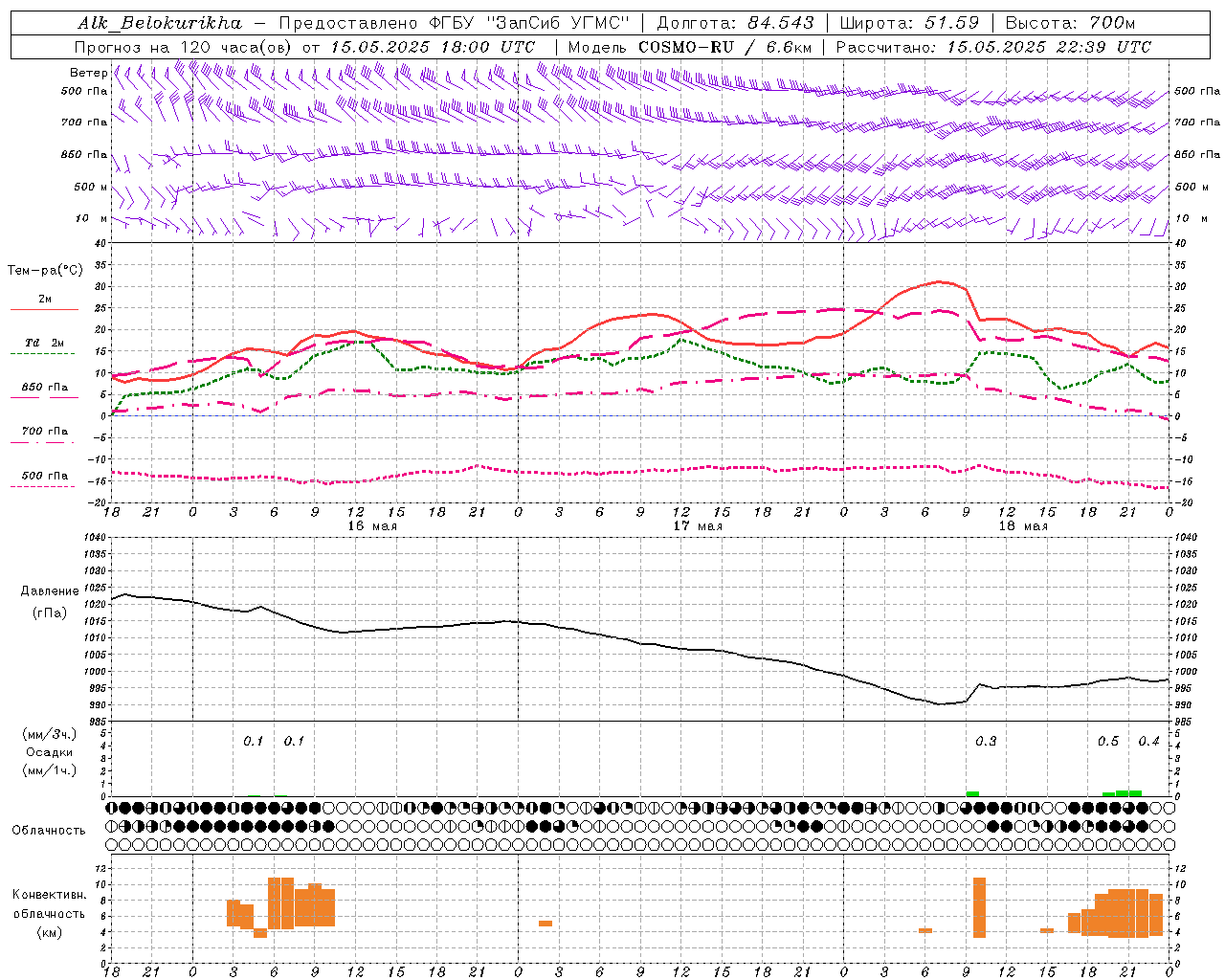Click the green precipitation bar below 0.3
Viewport: 1225px width, 980px height.
coord(972,793)
